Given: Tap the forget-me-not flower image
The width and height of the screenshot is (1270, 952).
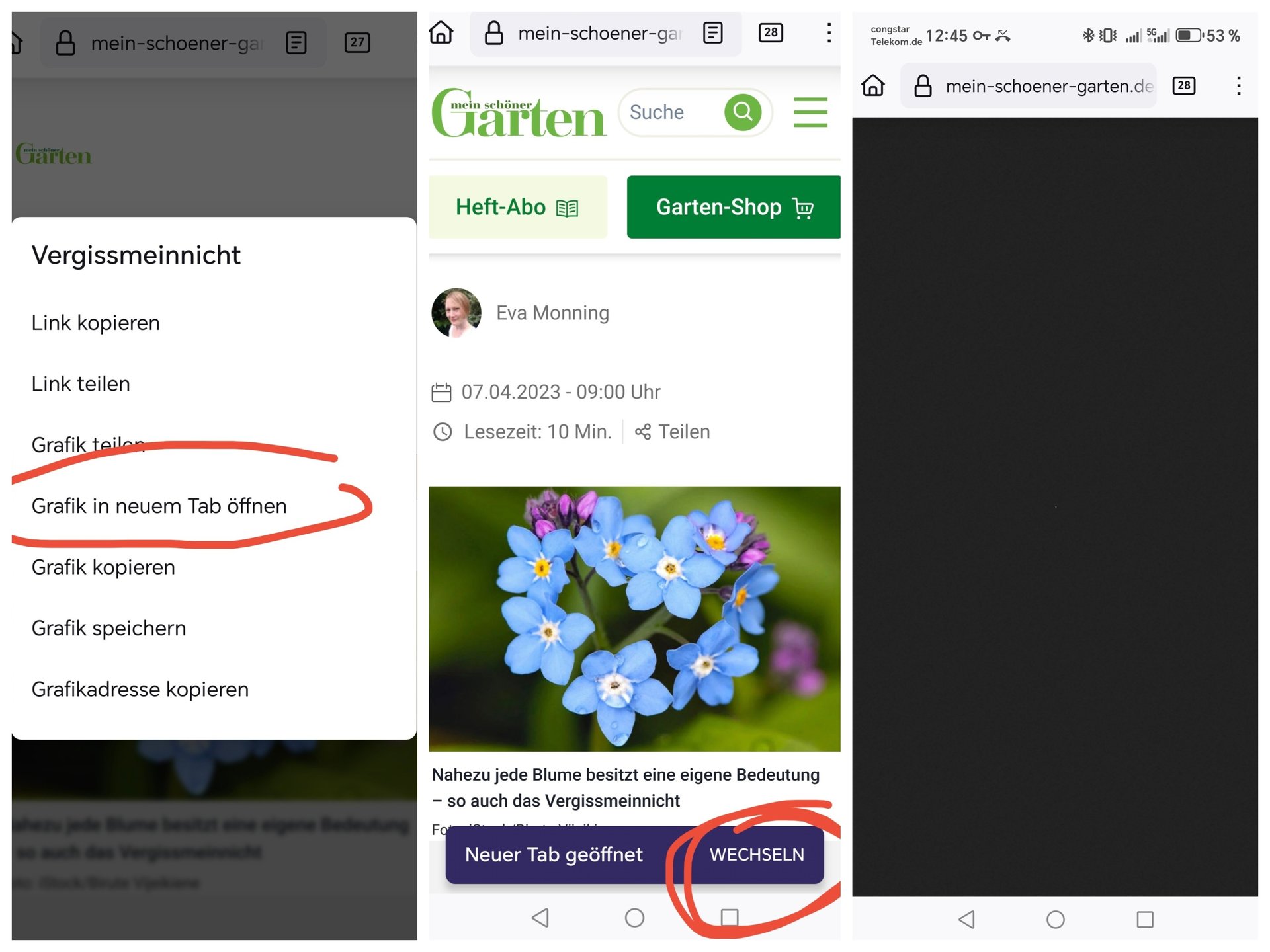Looking at the screenshot, I should click(634, 618).
